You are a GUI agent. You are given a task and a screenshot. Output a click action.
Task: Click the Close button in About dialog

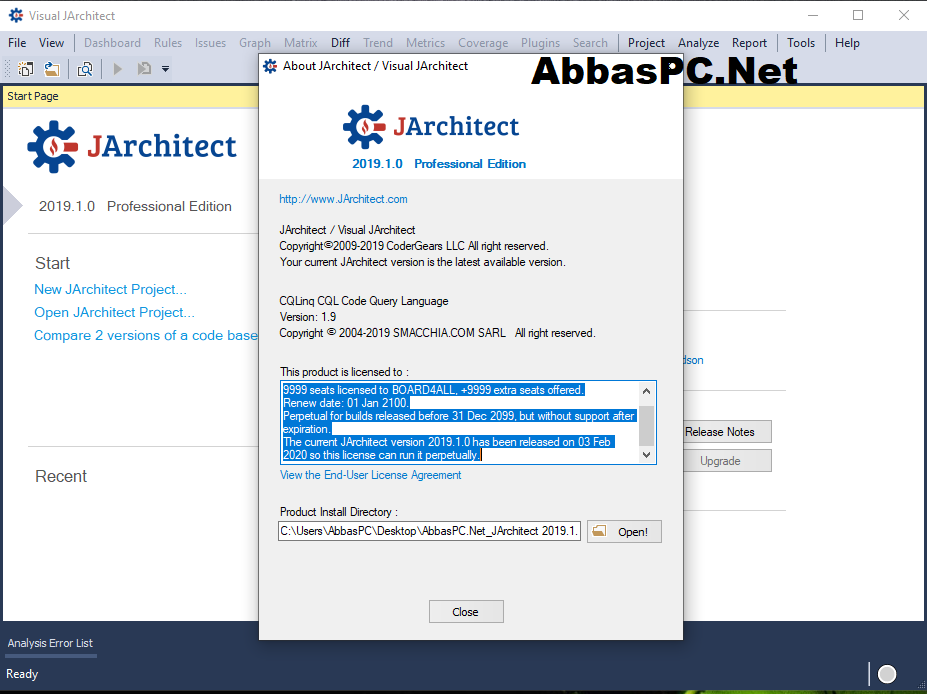pyautogui.click(x=466, y=612)
